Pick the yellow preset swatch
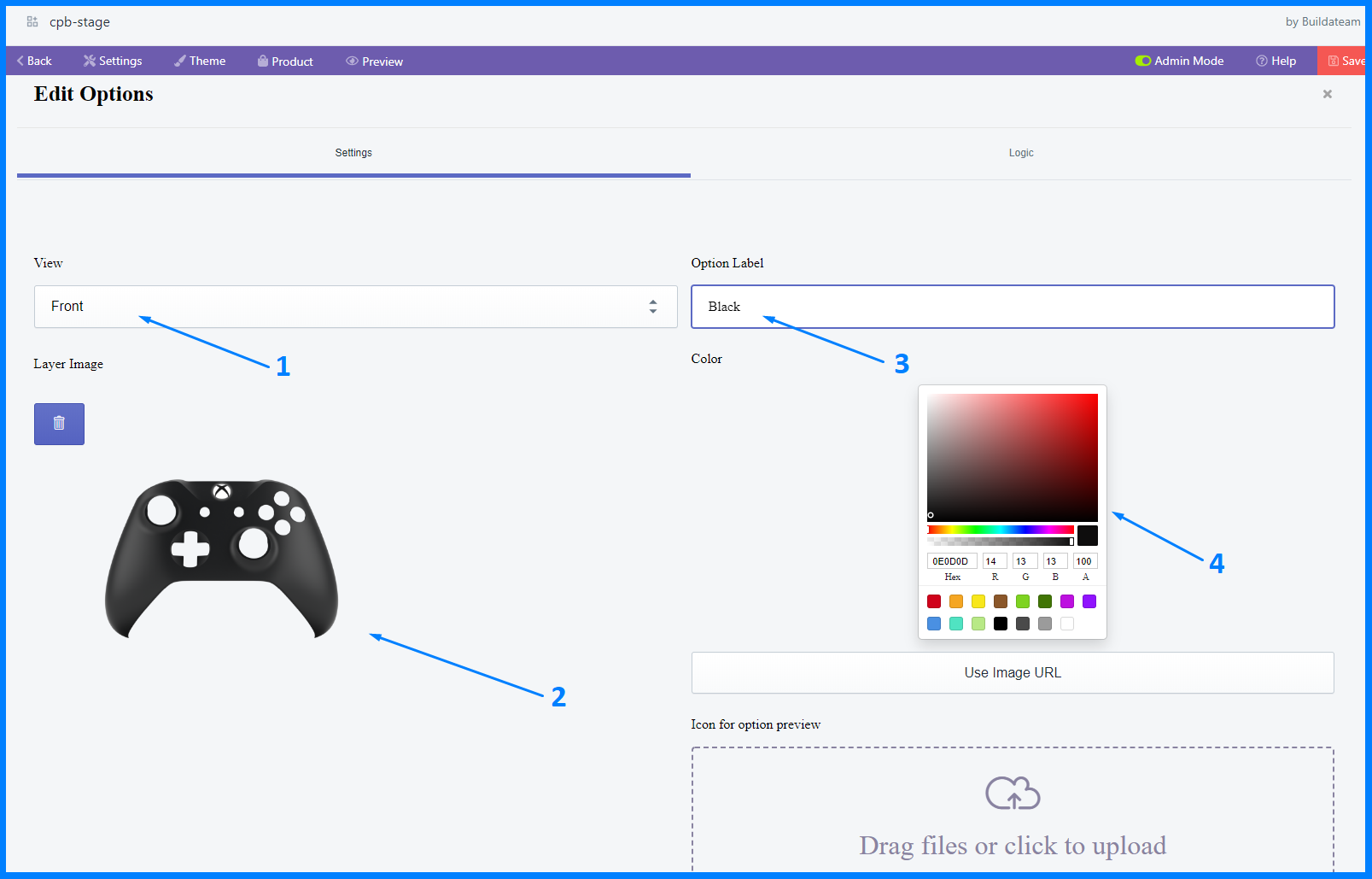The image size is (1372, 879). click(x=978, y=601)
